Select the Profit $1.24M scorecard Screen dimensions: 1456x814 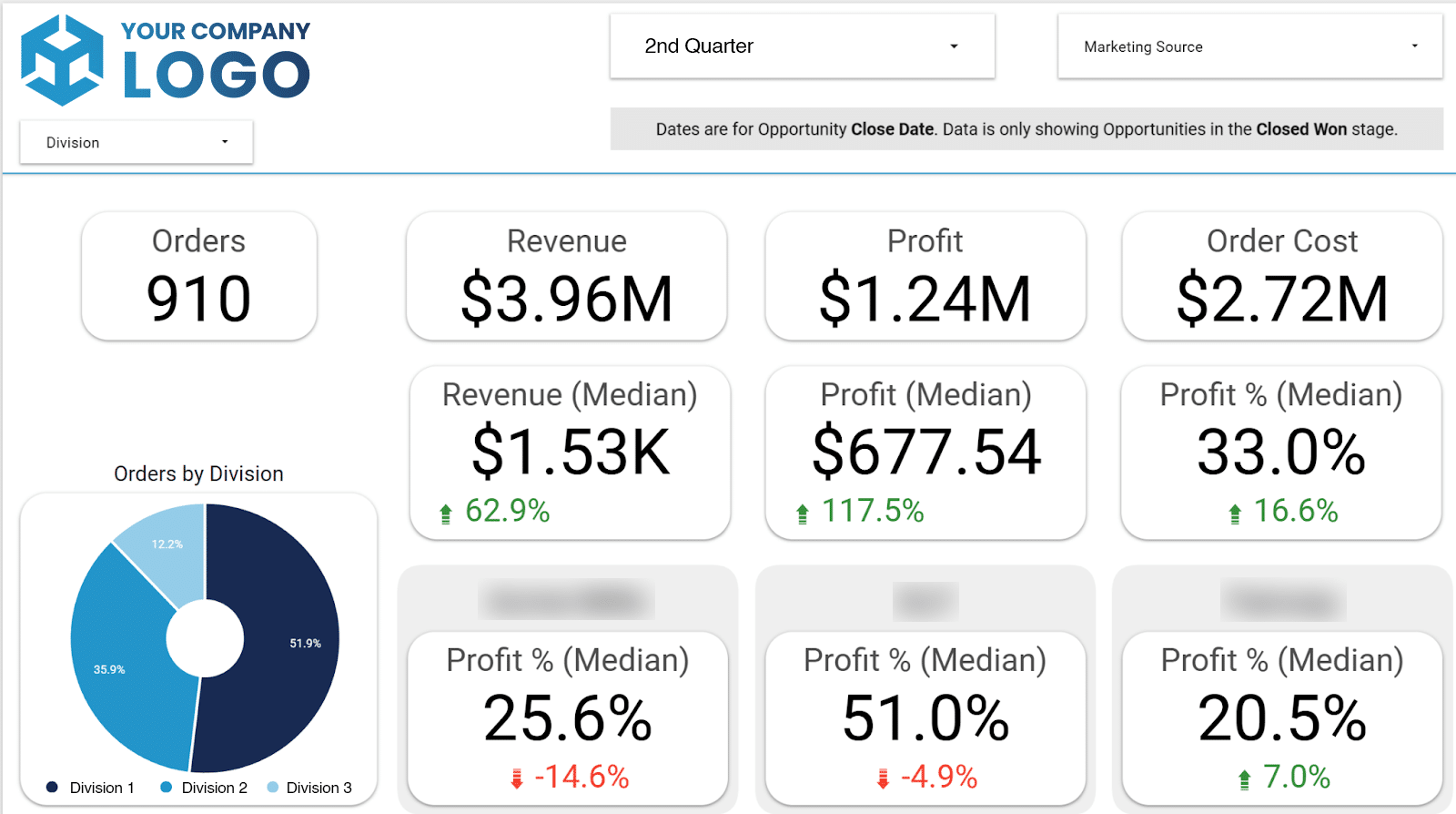pos(925,277)
